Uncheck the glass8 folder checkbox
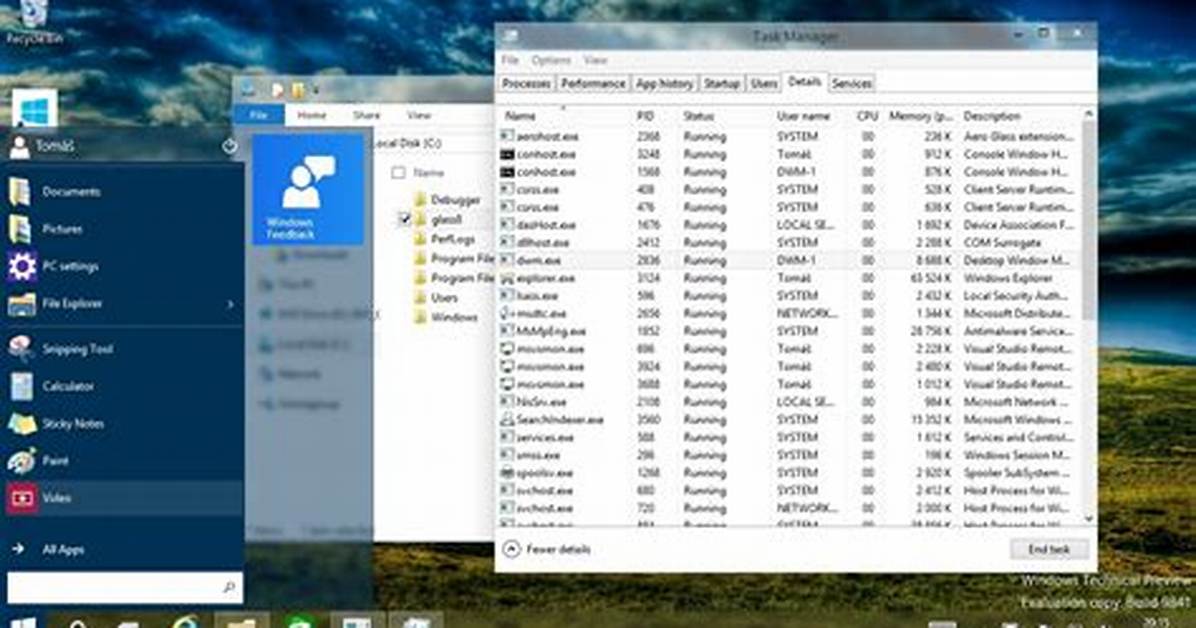 [x=405, y=220]
